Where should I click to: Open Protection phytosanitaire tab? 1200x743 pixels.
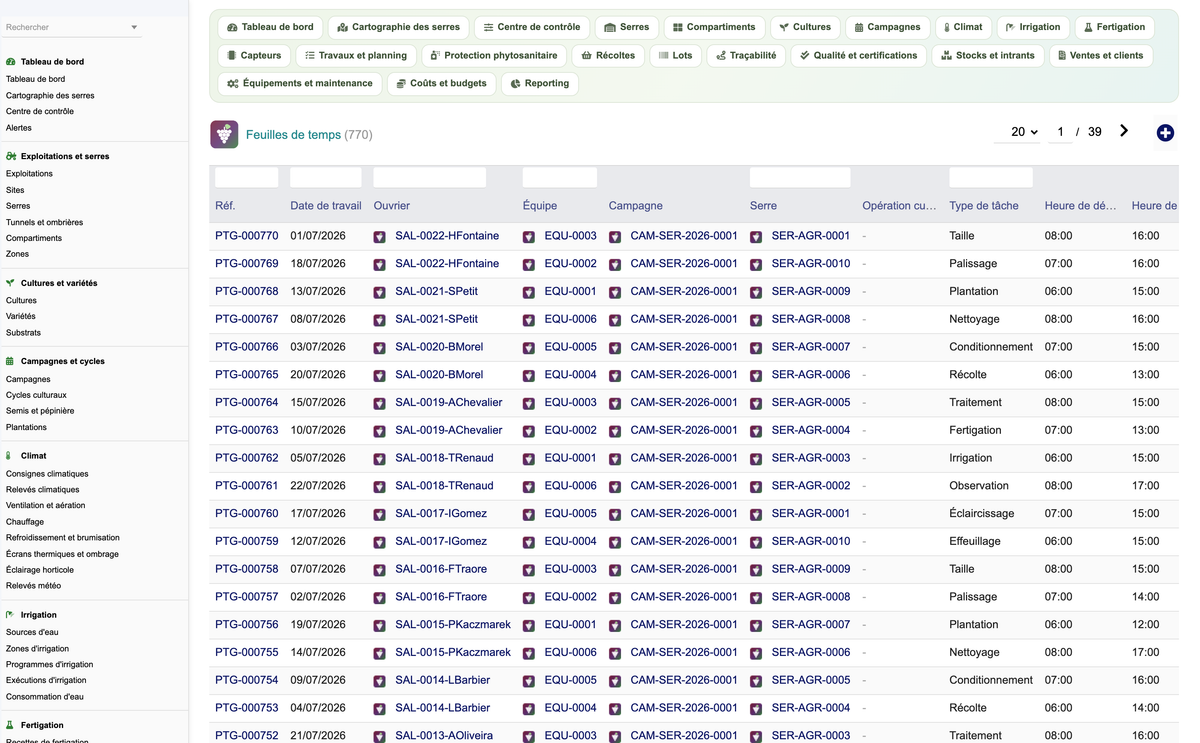(x=494, y=55)
